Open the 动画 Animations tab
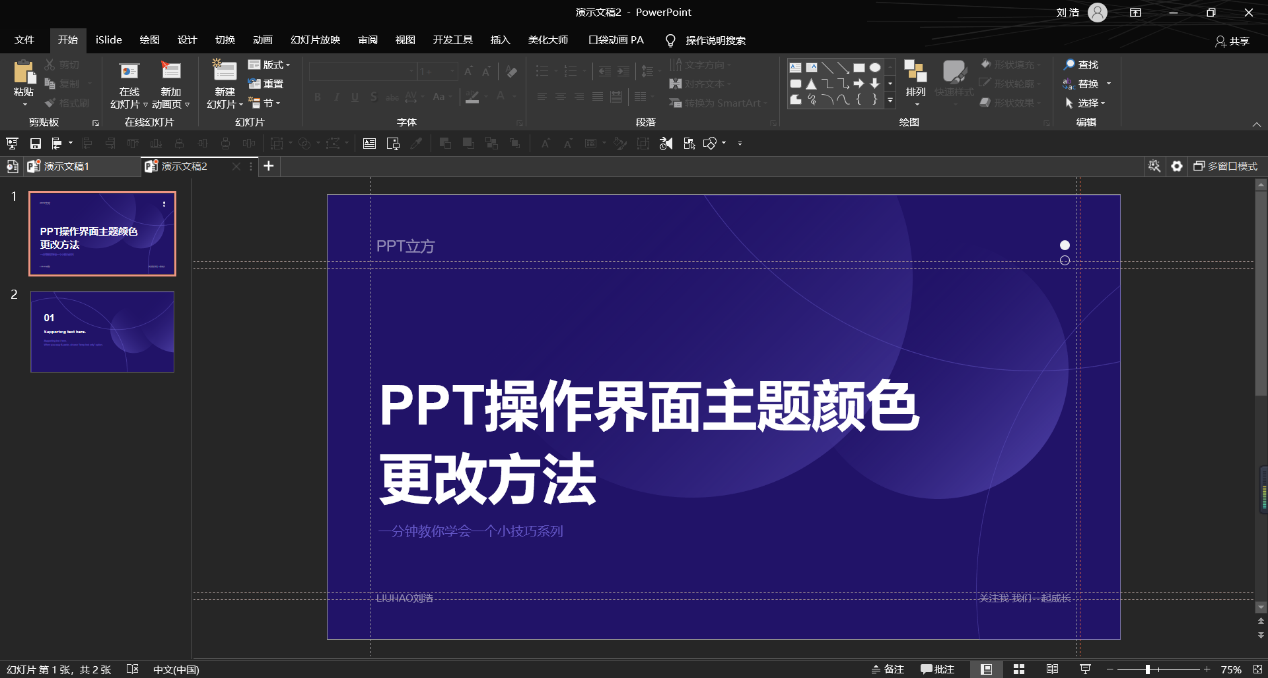 [x=263, y=40]
